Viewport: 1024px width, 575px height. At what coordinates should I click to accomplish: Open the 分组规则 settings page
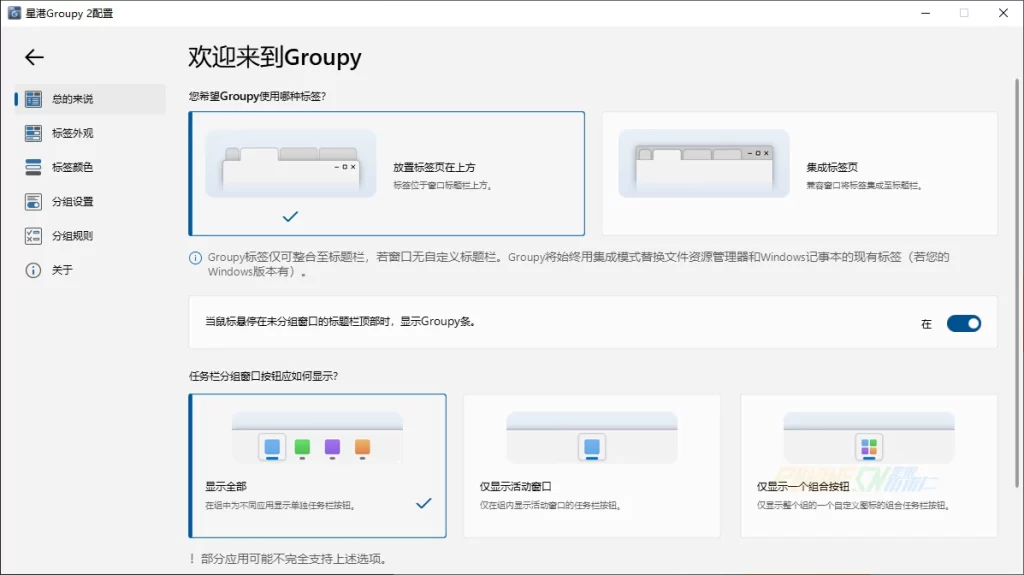point(73,236)
